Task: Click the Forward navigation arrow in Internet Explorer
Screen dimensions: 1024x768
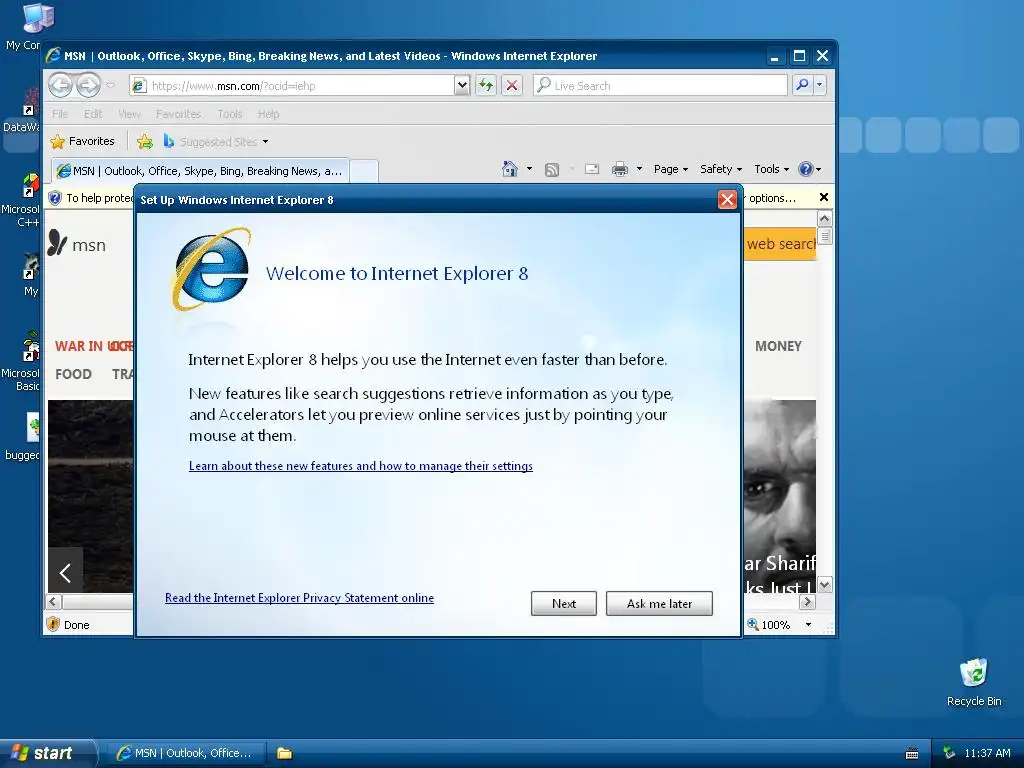Action: click(x=88, y=85)
